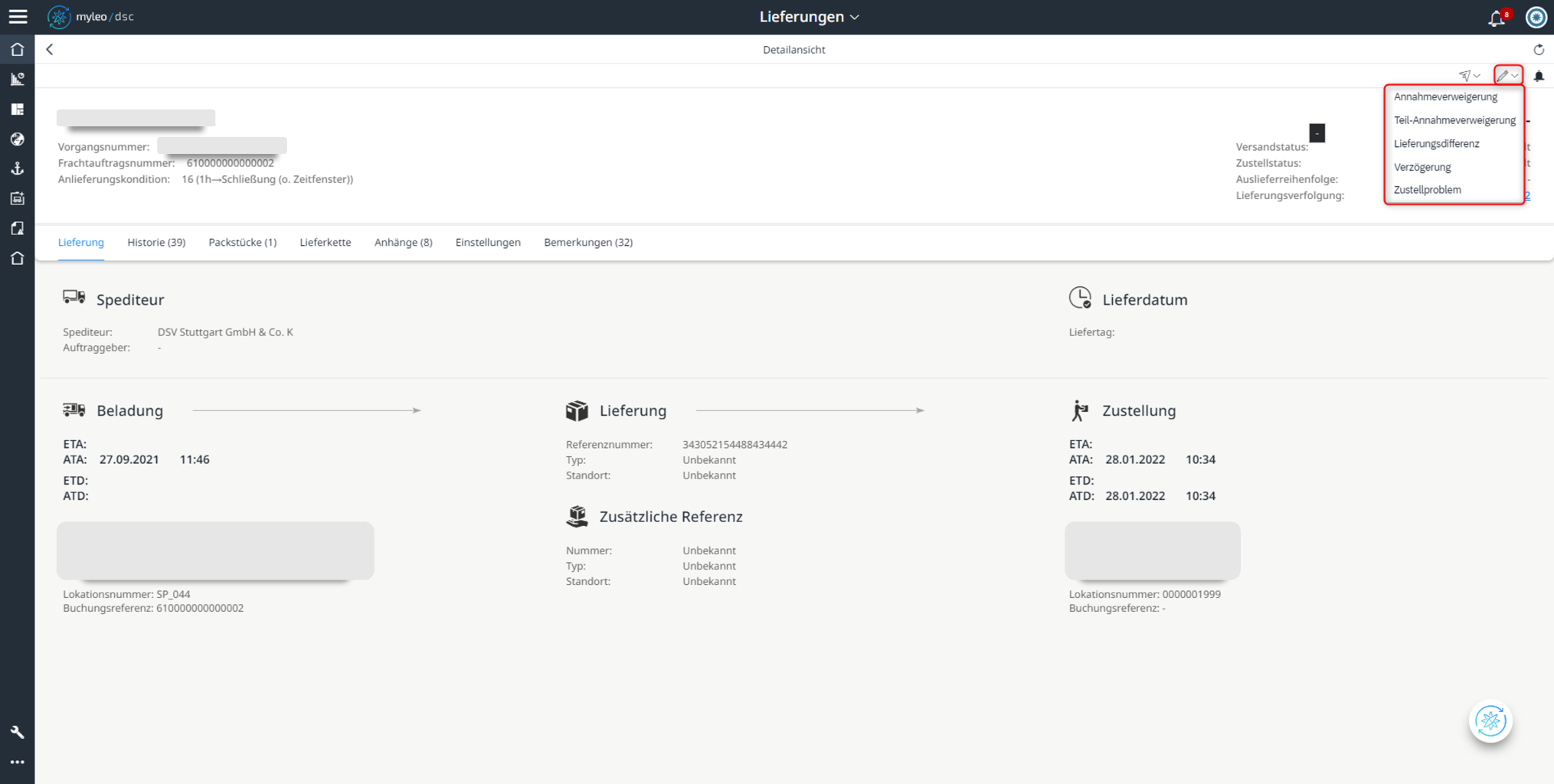This screenshot has height=784, width=1554.
Task: Click the courier icon beside Zustellung
Action: click(1079, 410)
